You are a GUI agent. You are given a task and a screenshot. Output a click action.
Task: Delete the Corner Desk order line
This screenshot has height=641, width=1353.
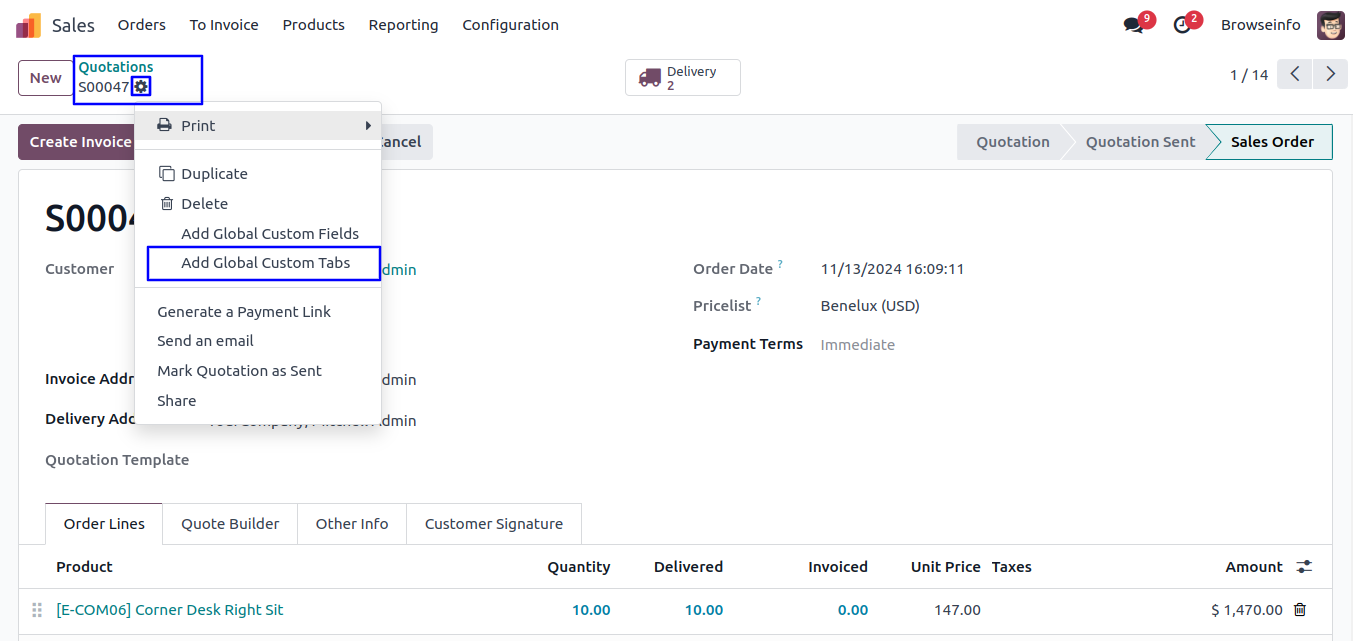pos(1300,610)
